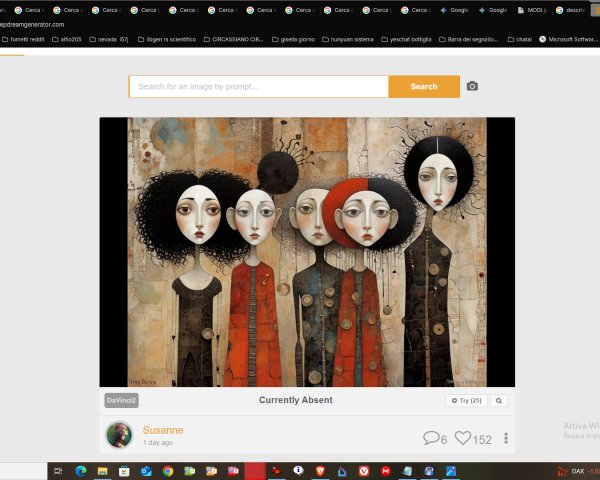Switch to the first 'Cerca' browser tab

28,9
